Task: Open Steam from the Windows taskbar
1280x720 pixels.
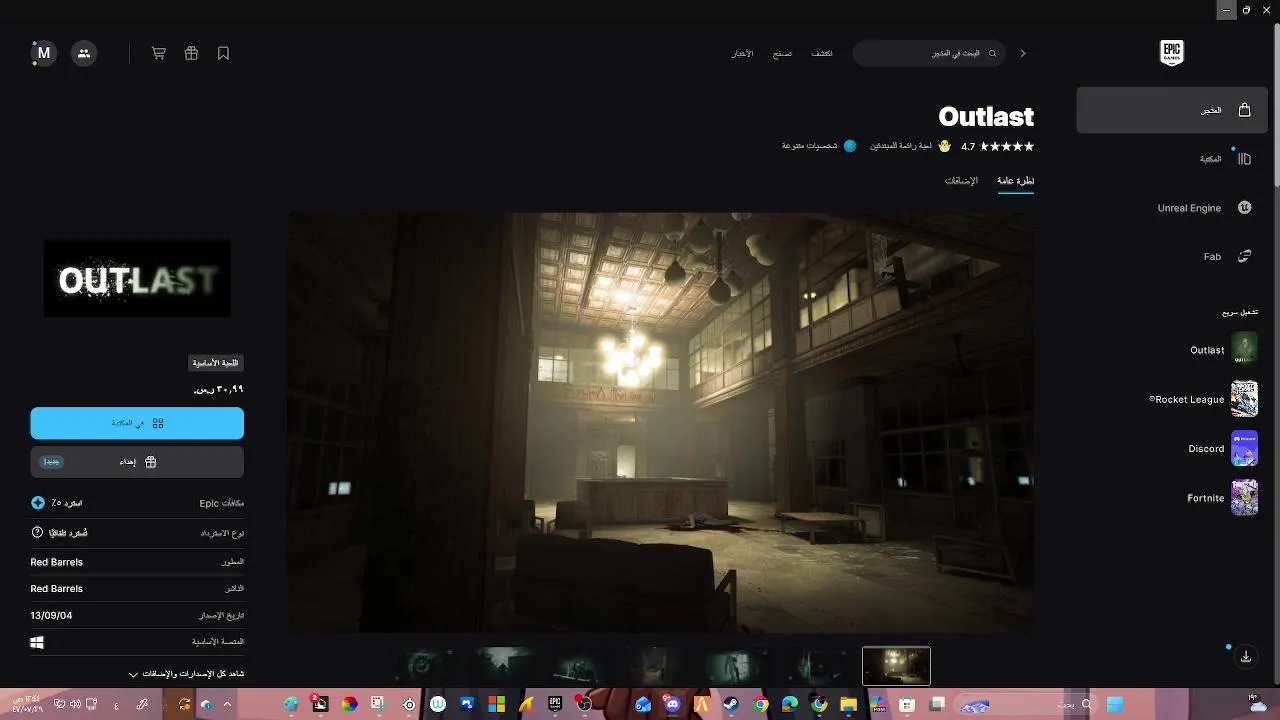Action: 731,704
